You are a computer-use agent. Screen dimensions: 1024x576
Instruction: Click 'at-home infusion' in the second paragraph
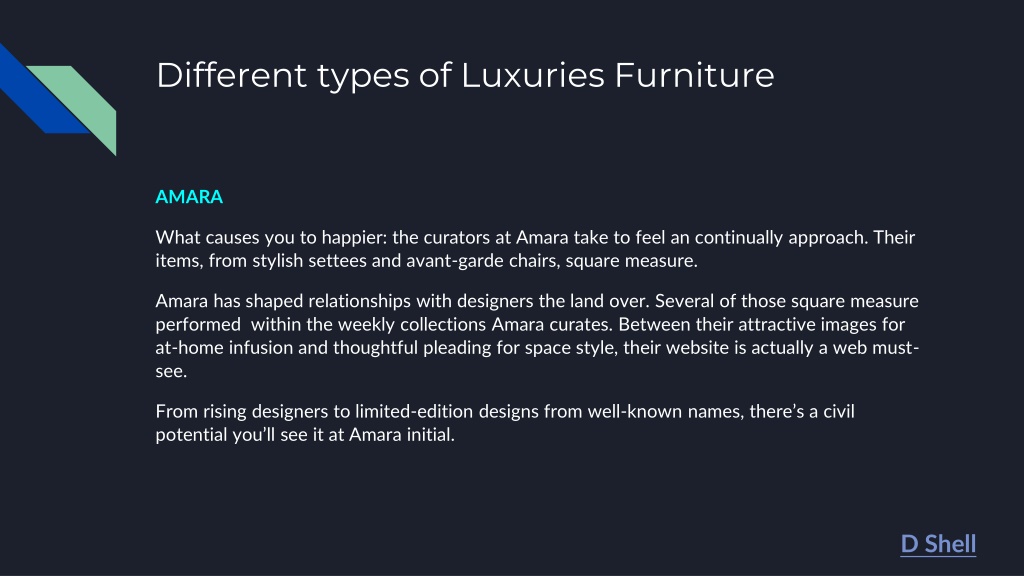[224, 347]
